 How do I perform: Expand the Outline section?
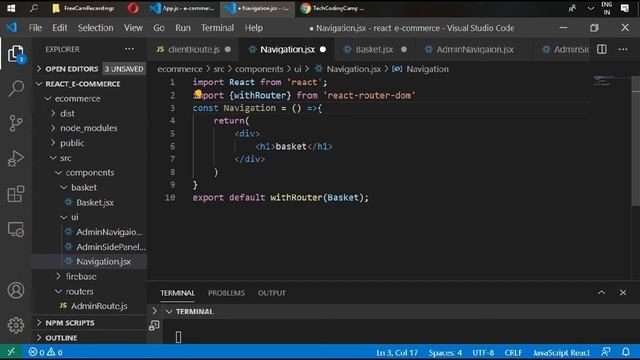pos(90,338)
